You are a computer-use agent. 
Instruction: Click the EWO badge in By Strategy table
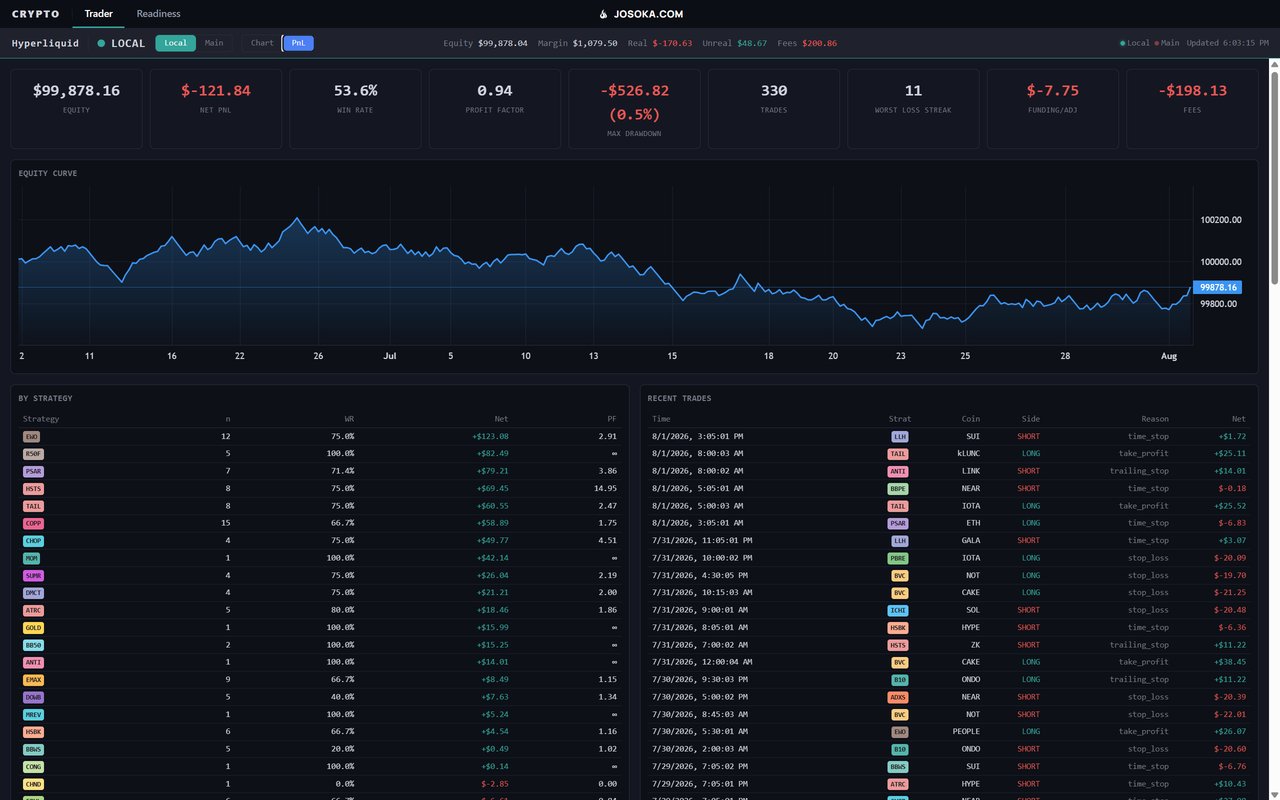click(31, 437)
